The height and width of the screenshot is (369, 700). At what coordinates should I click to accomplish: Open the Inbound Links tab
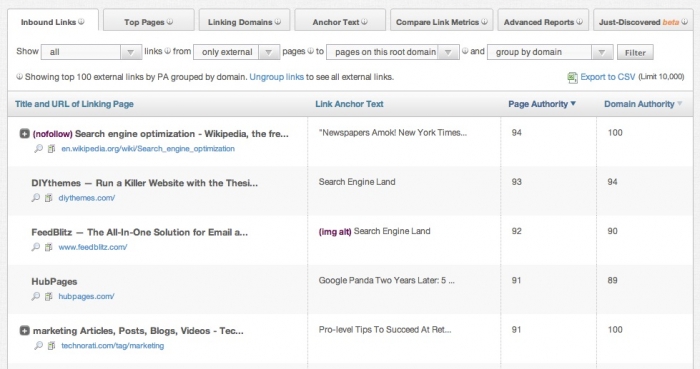click(x=53, y=21)
